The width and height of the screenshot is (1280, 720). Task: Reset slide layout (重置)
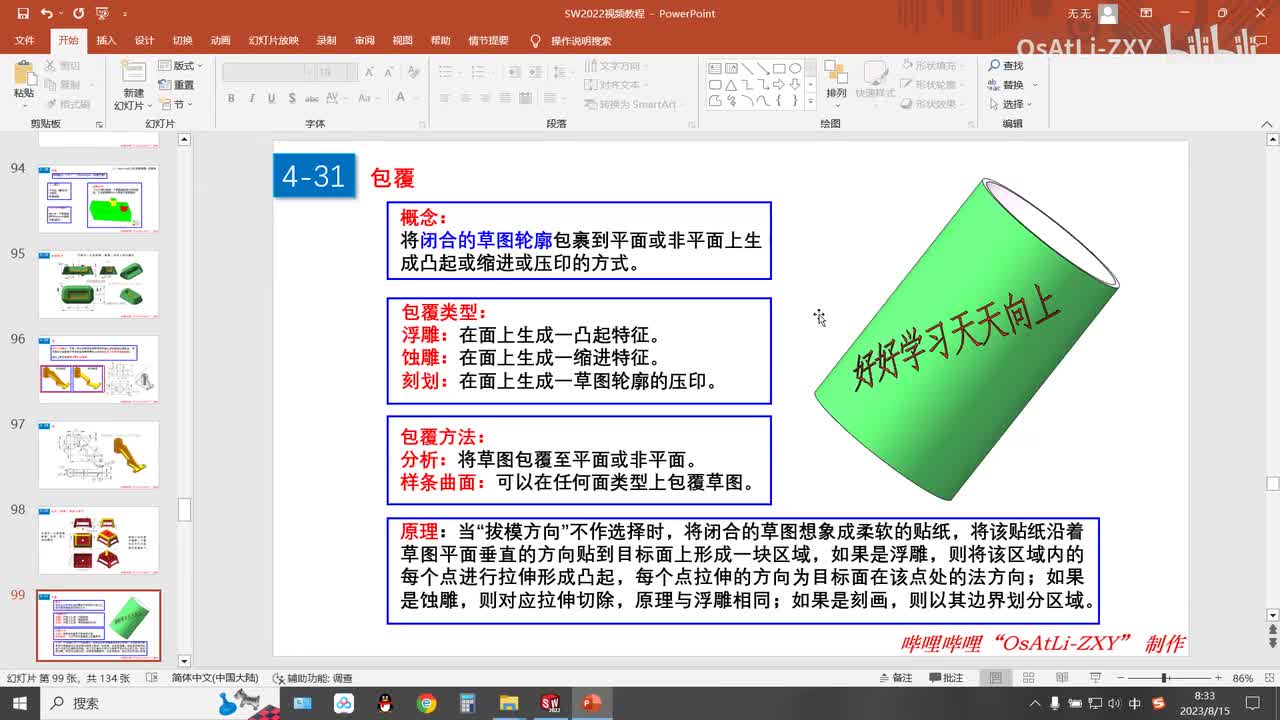(x=177, y=85)
